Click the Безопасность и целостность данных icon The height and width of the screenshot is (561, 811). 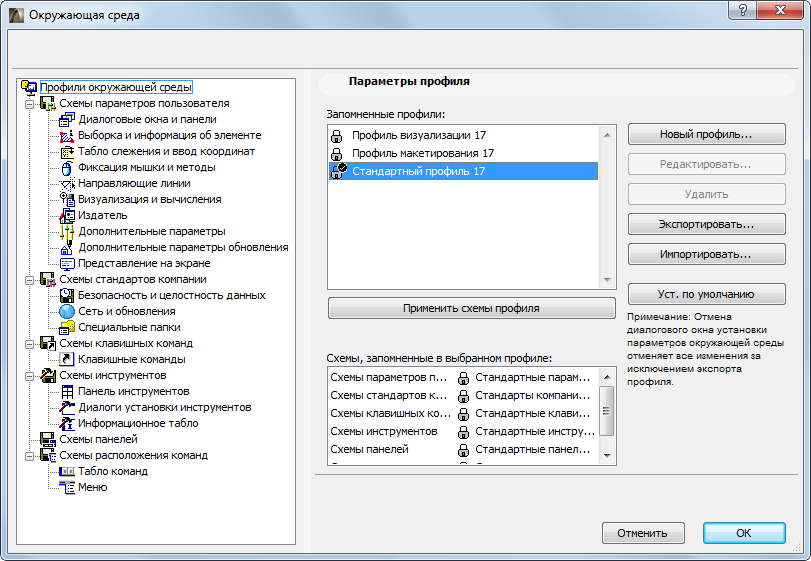pyautogui.click(x=67, y=296)
